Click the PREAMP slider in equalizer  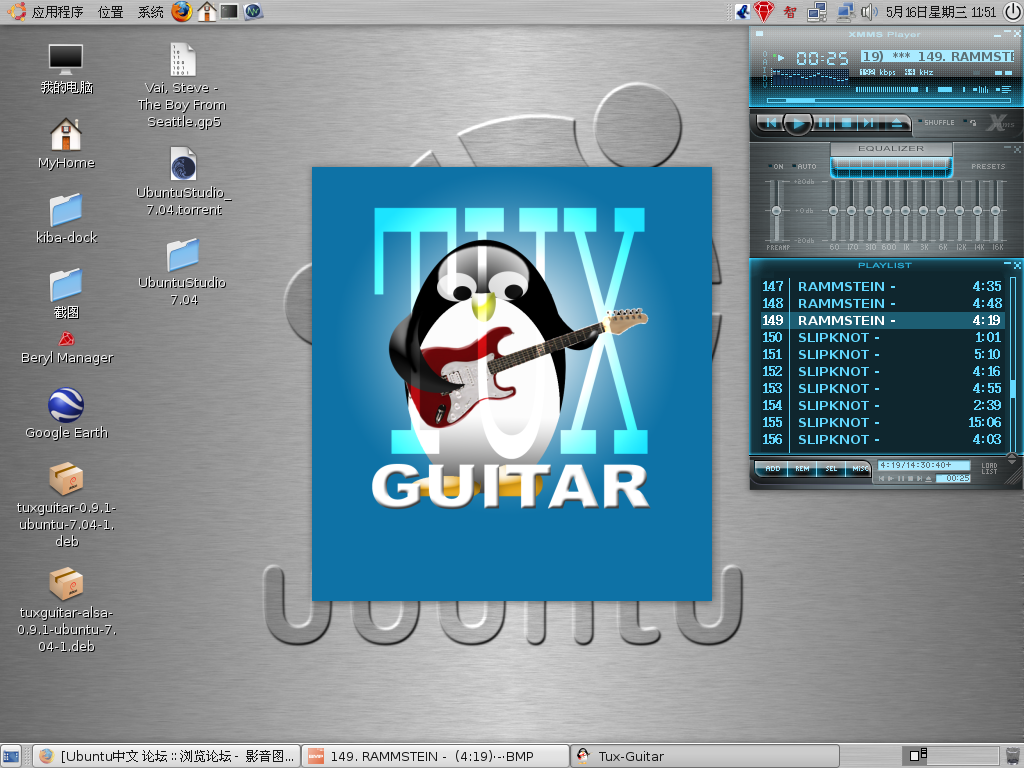776,210
